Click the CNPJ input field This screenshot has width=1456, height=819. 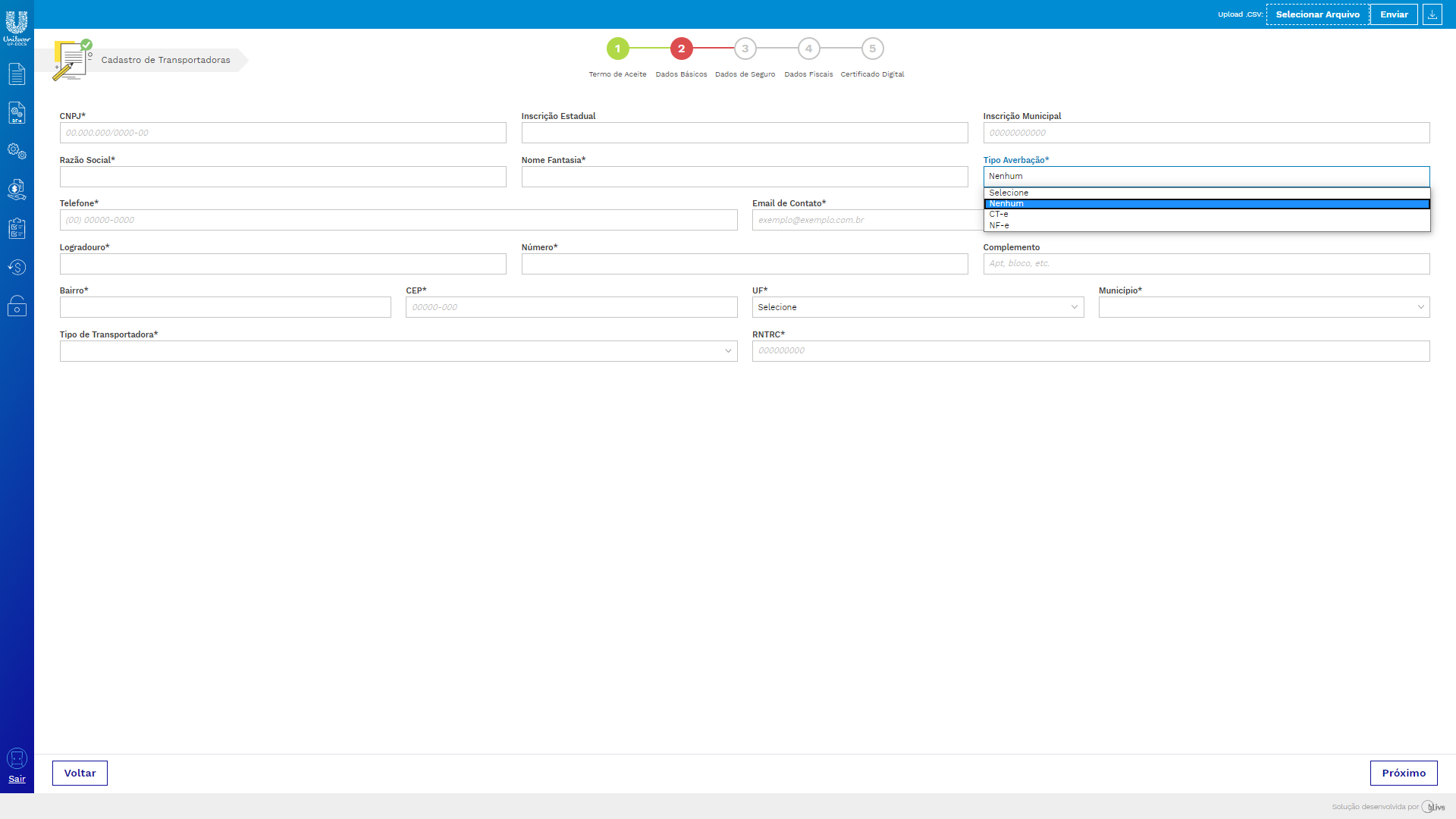(283, 133)
